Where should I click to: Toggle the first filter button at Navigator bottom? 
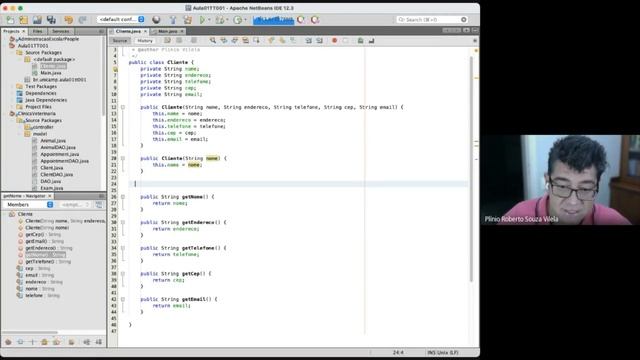pyautogui.click(x=8, y=342)
